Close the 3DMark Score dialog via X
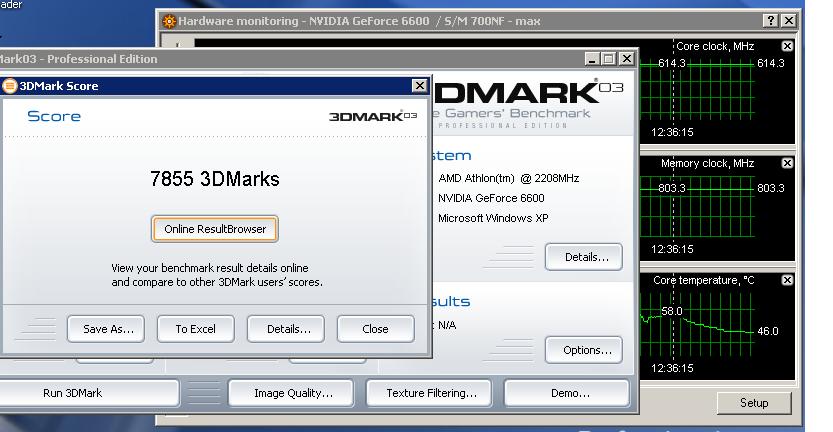Viewport: 833px width, 432px height. pos(420,86)
